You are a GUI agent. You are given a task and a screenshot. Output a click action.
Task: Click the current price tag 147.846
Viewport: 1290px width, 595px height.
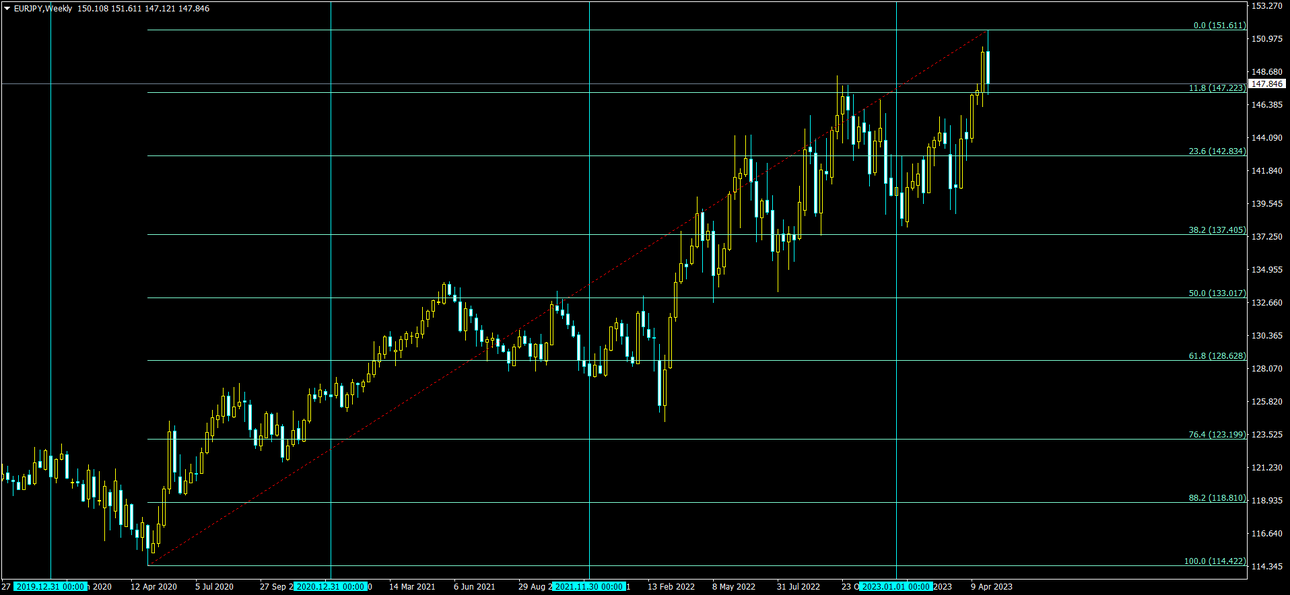point(1268,85)
